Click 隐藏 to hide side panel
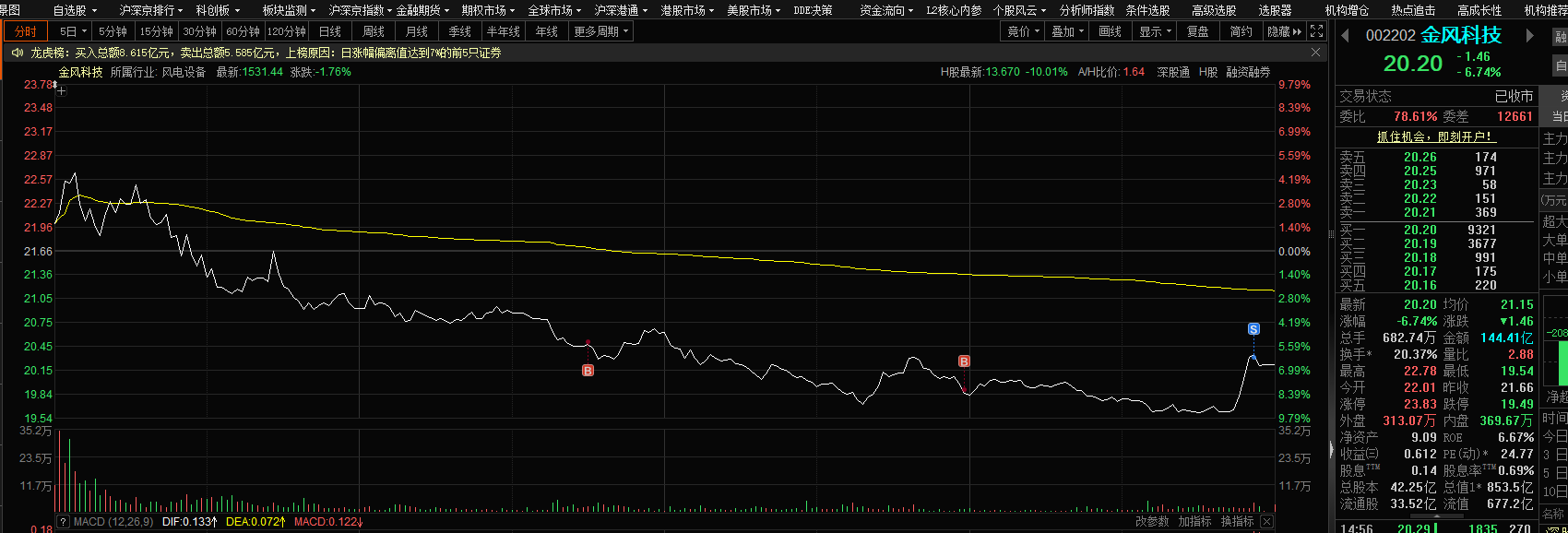Image resolution: width=1568 pixels, height=533 pixels. (1284, 31)
